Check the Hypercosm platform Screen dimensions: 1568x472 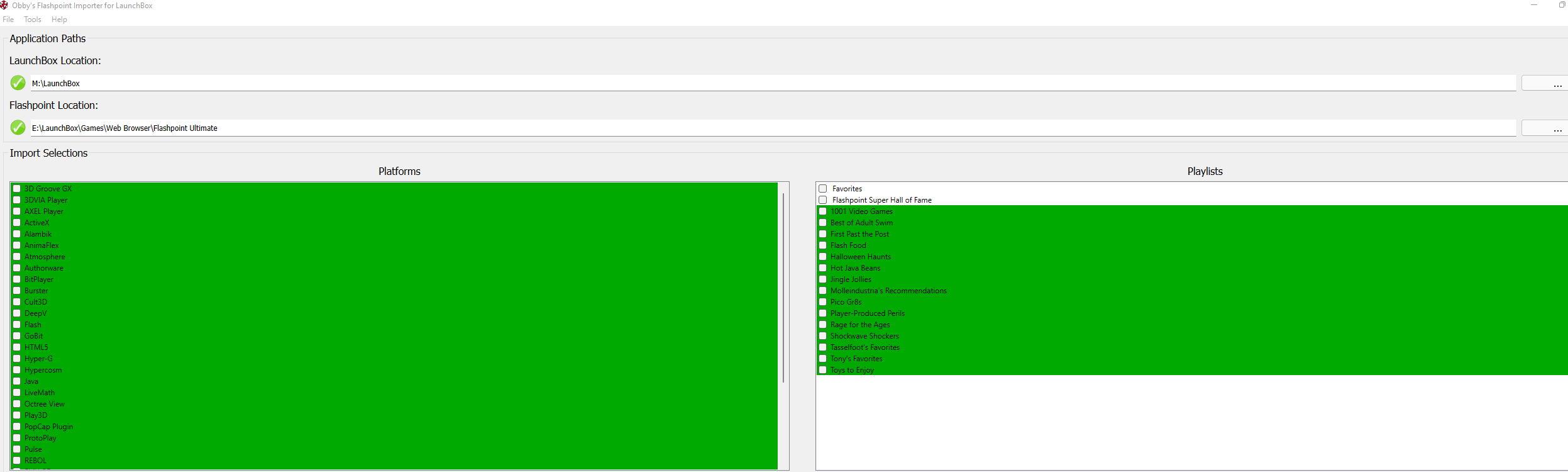tap(17, 369)
